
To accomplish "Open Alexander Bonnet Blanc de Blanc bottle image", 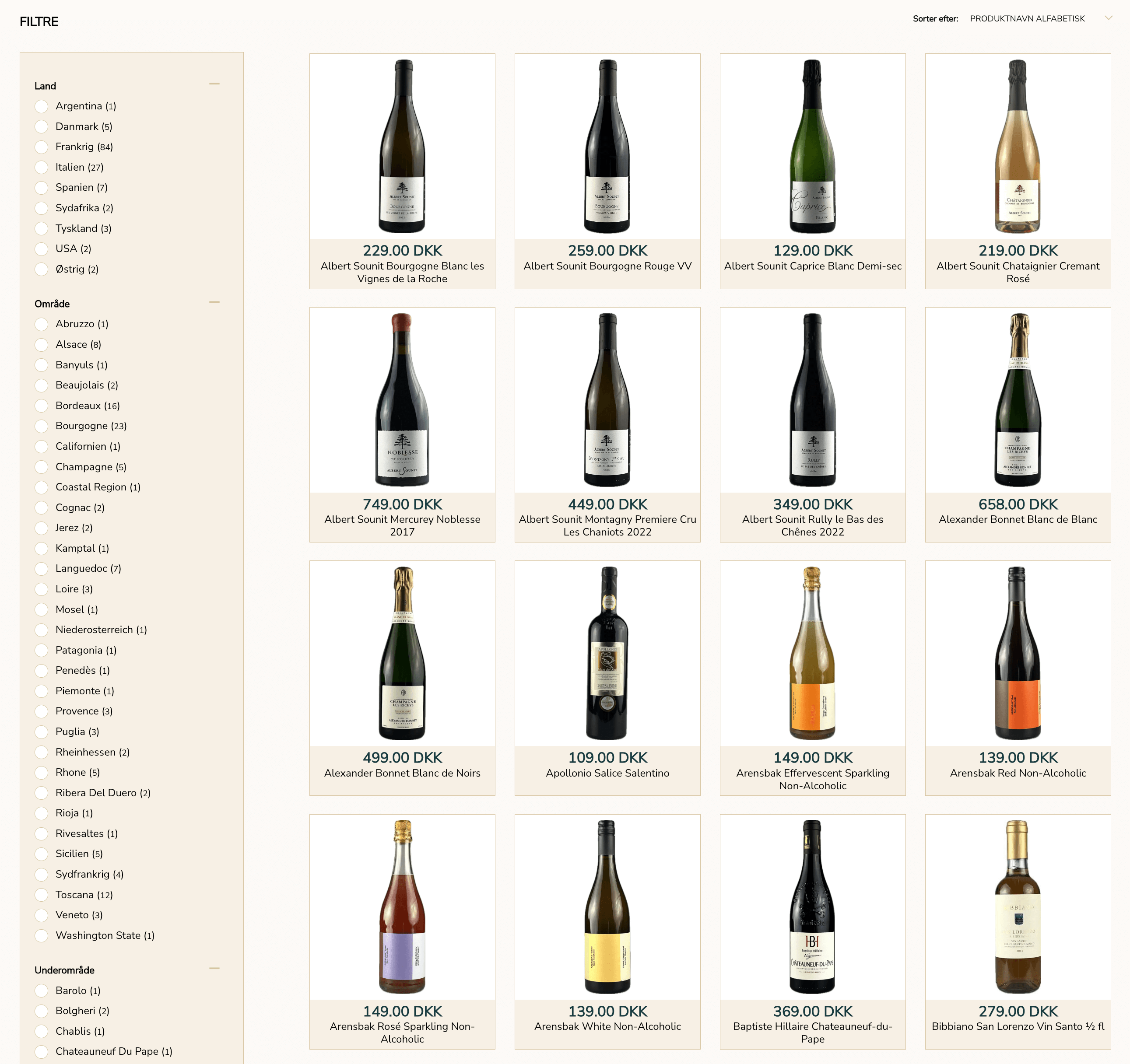I will pyautogui.click(x=1018, y=400).
